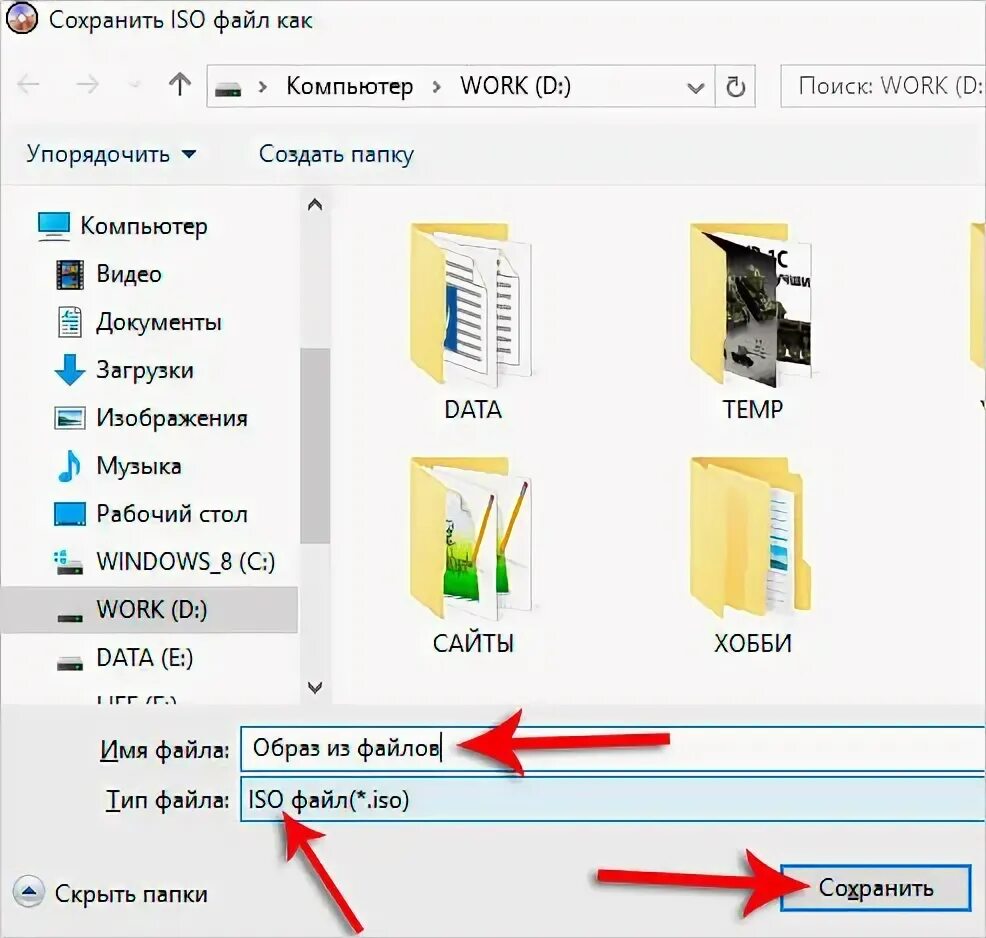Screen dimensions: 986x938
Task: Expand chevron before WORK (D:) in path
Action: [436, 87]
